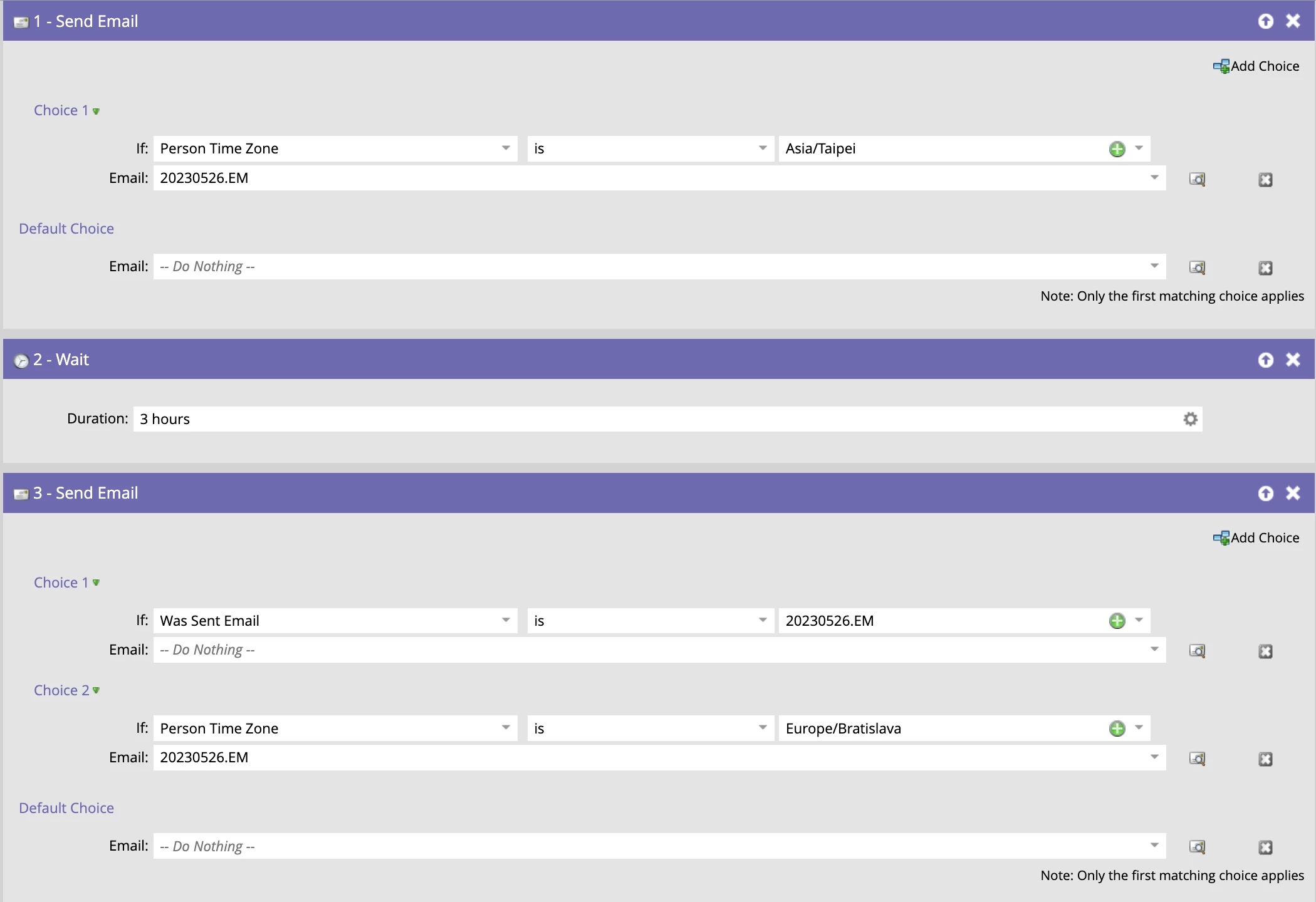Move up the 3 - Send Email step

pyautogui.click(x=1265, y=494)
